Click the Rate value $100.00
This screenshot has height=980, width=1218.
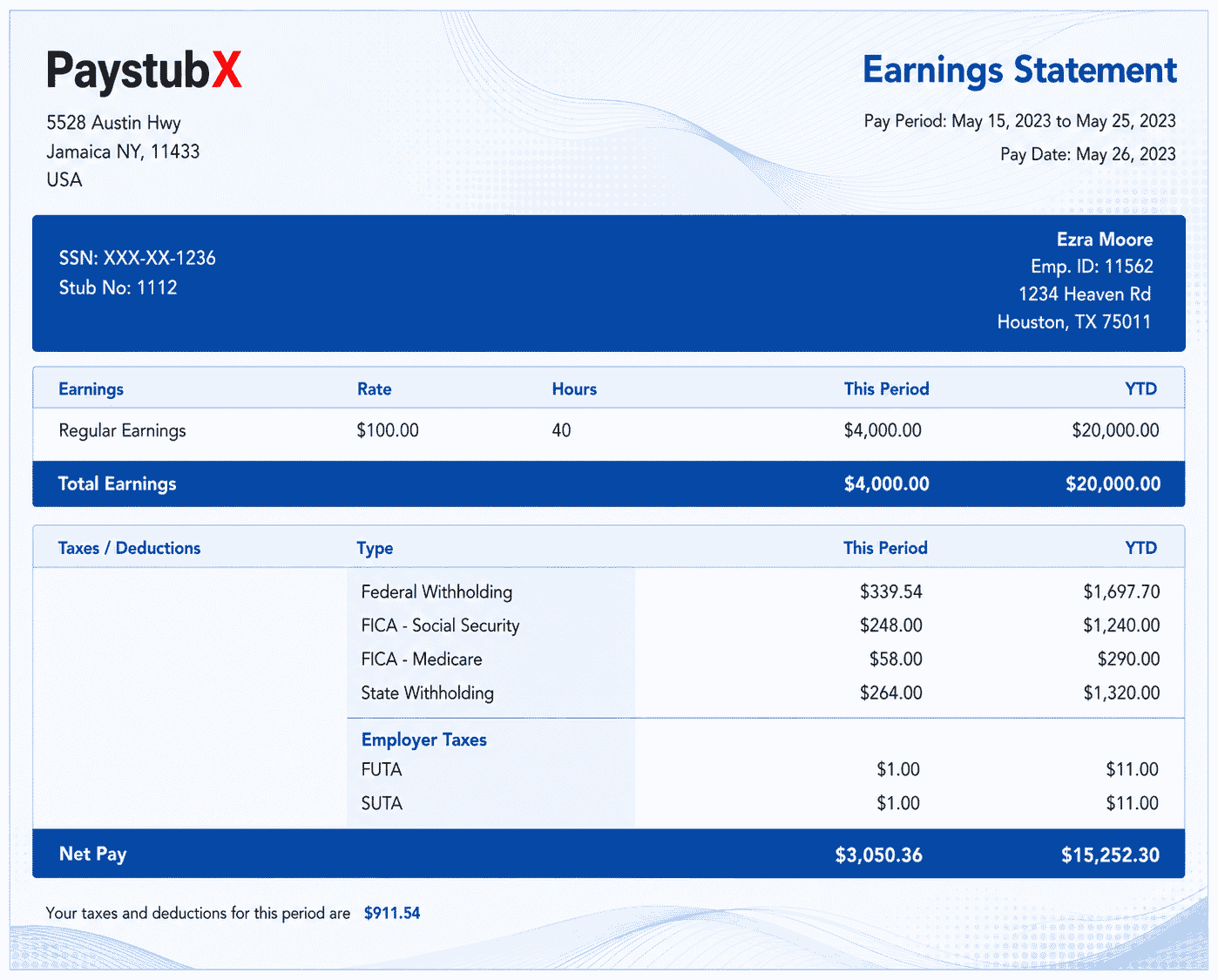point(388,430)
